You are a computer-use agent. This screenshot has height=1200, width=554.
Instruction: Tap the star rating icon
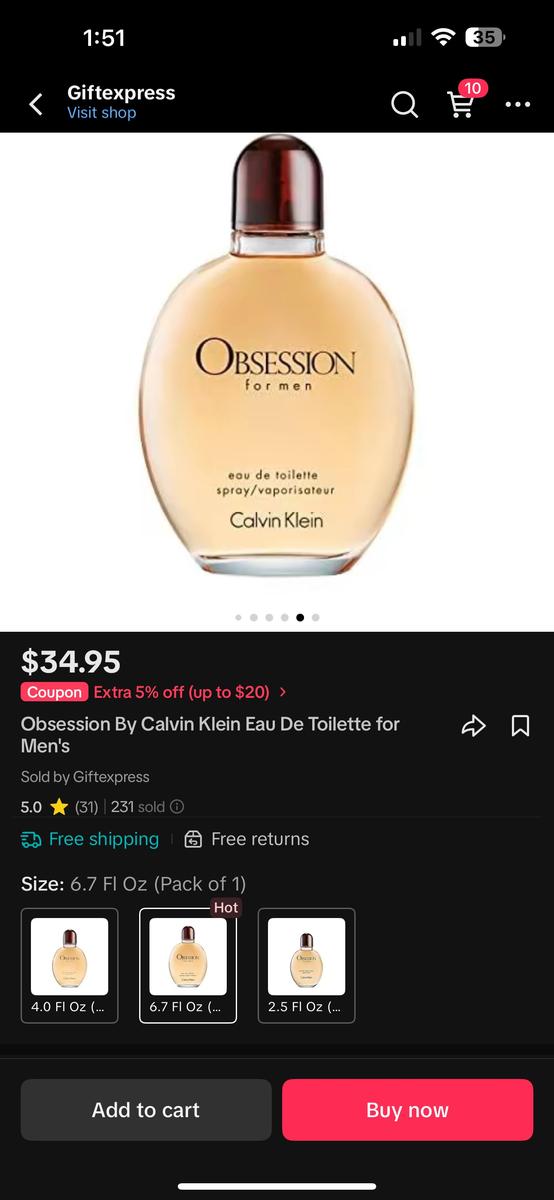point(59,807)
